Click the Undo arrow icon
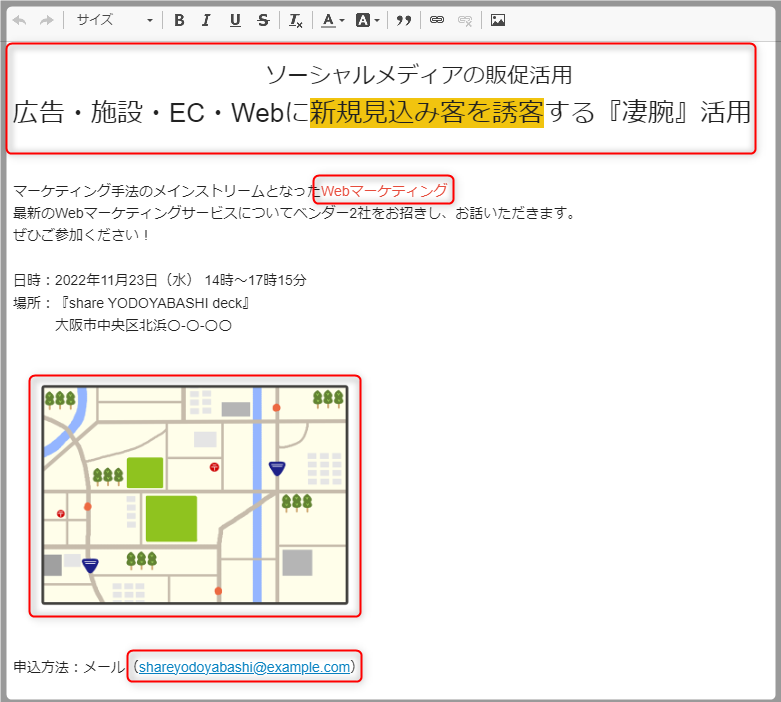 [x=19, y=20]
